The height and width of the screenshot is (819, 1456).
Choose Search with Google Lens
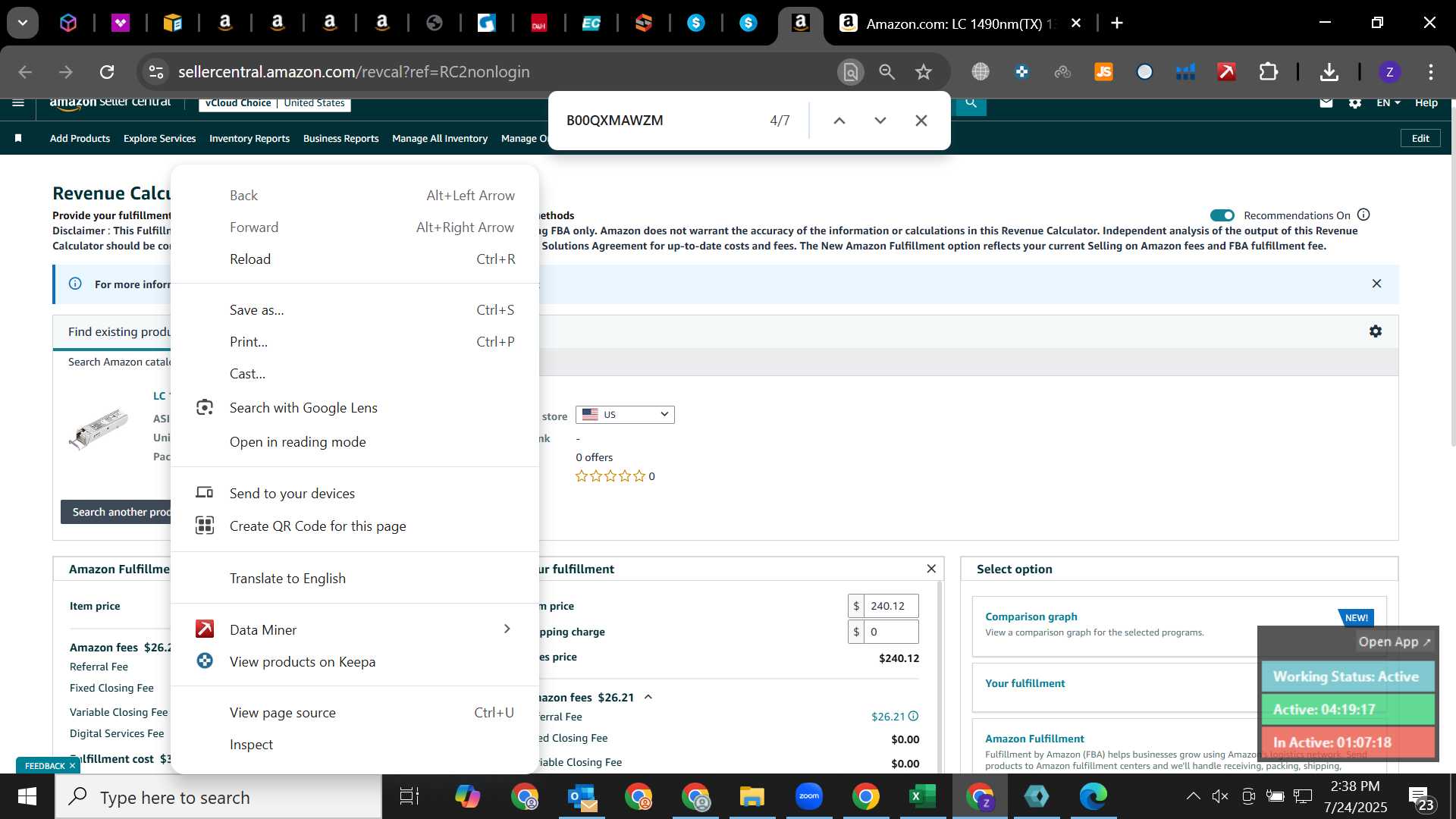[354, 408]
